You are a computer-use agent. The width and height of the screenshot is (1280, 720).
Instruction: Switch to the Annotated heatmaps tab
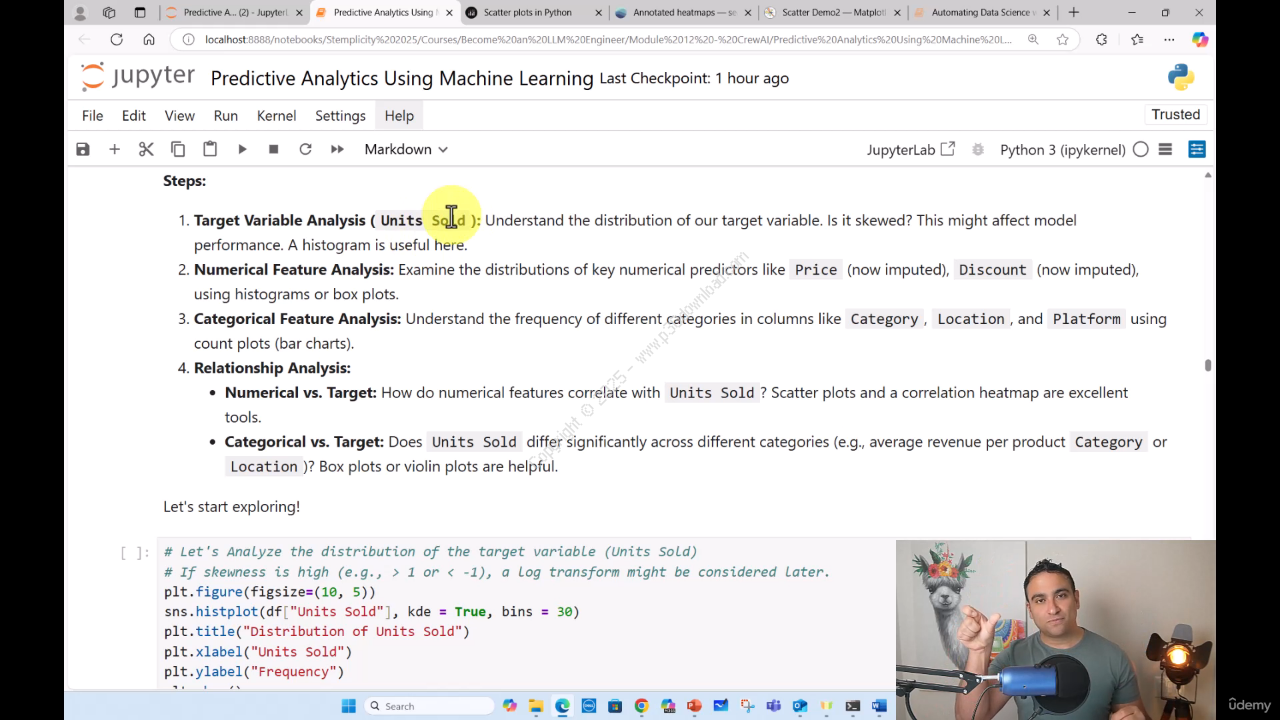[x=684, y=12]
